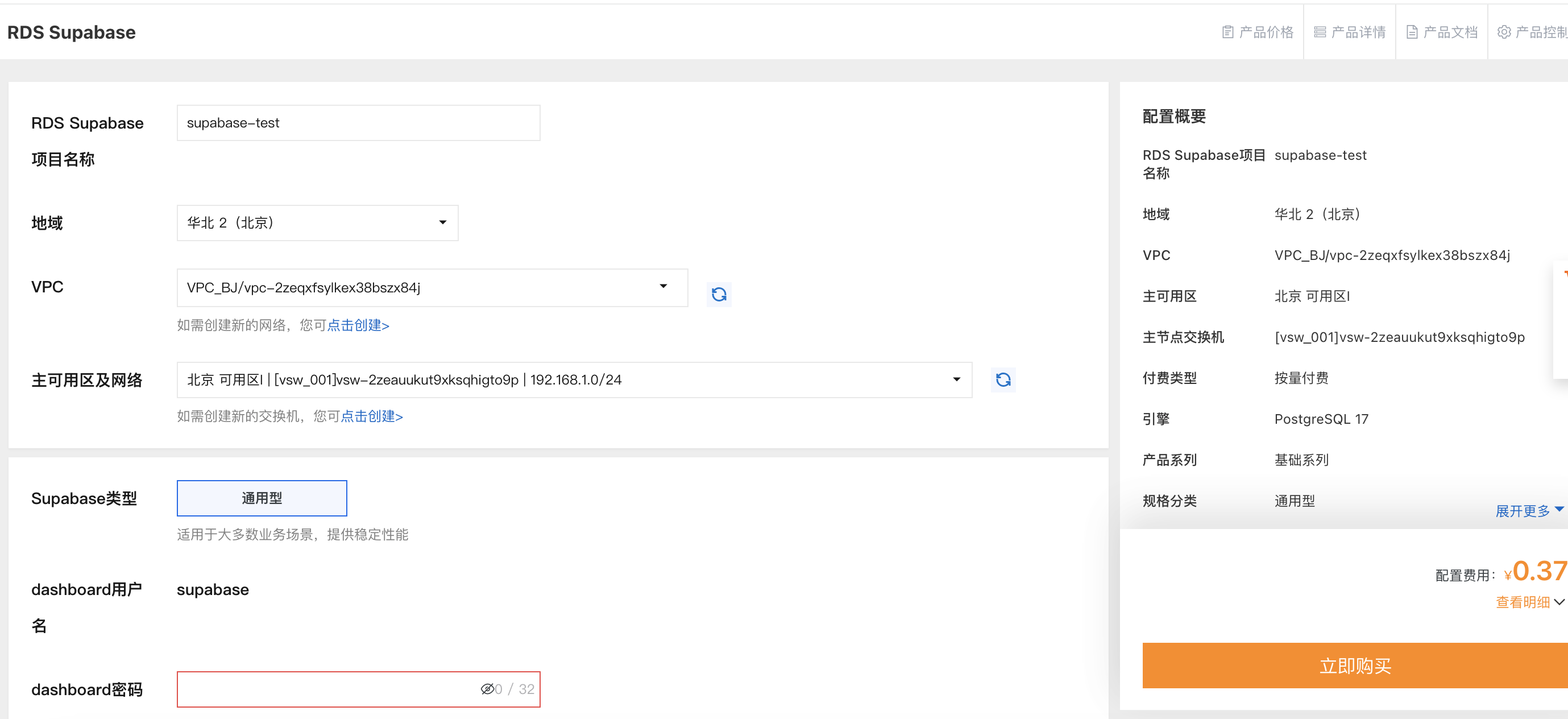Image resolution: width=1568 pixels, height=719 pixels.
Task: Click the project name field supabase-test
Action: 358,123
